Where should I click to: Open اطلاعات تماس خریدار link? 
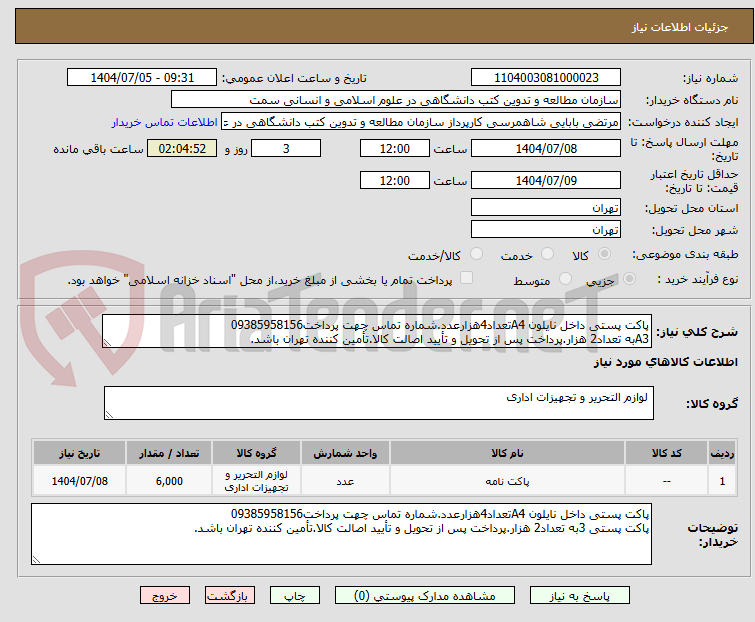coord(165,122)
